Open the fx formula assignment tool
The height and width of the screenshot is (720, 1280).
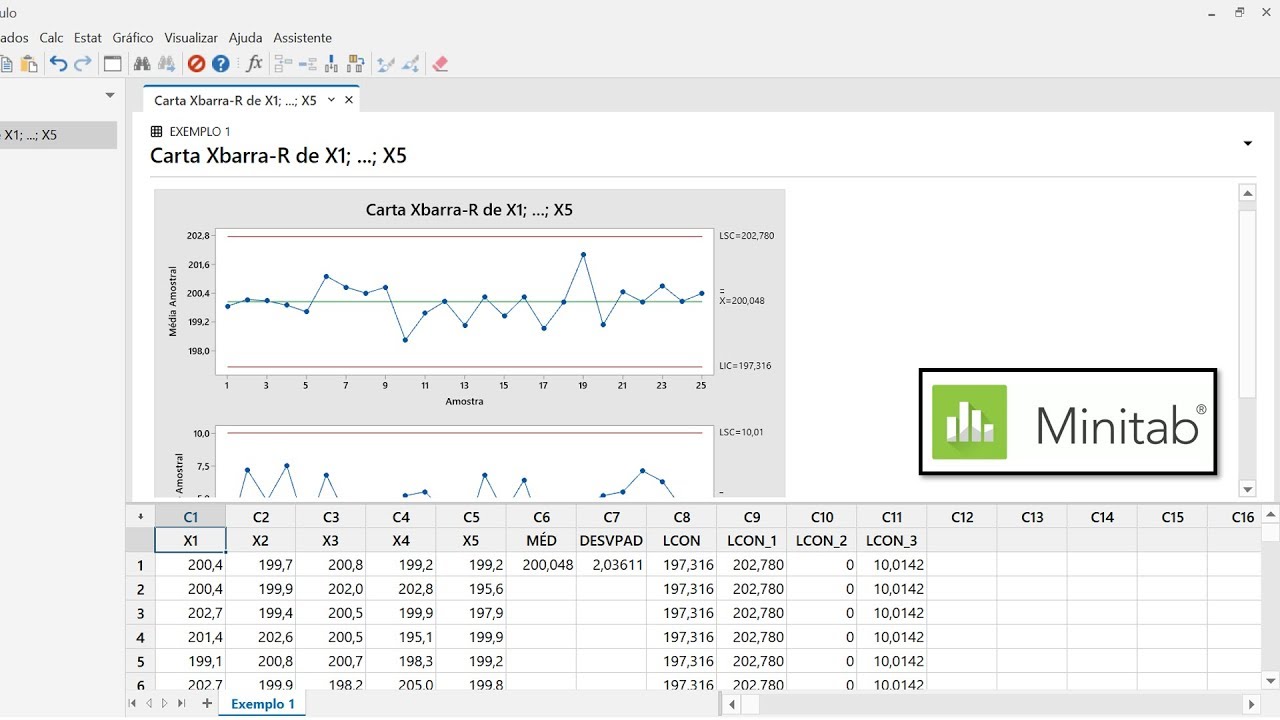click(x=254, y=64)
